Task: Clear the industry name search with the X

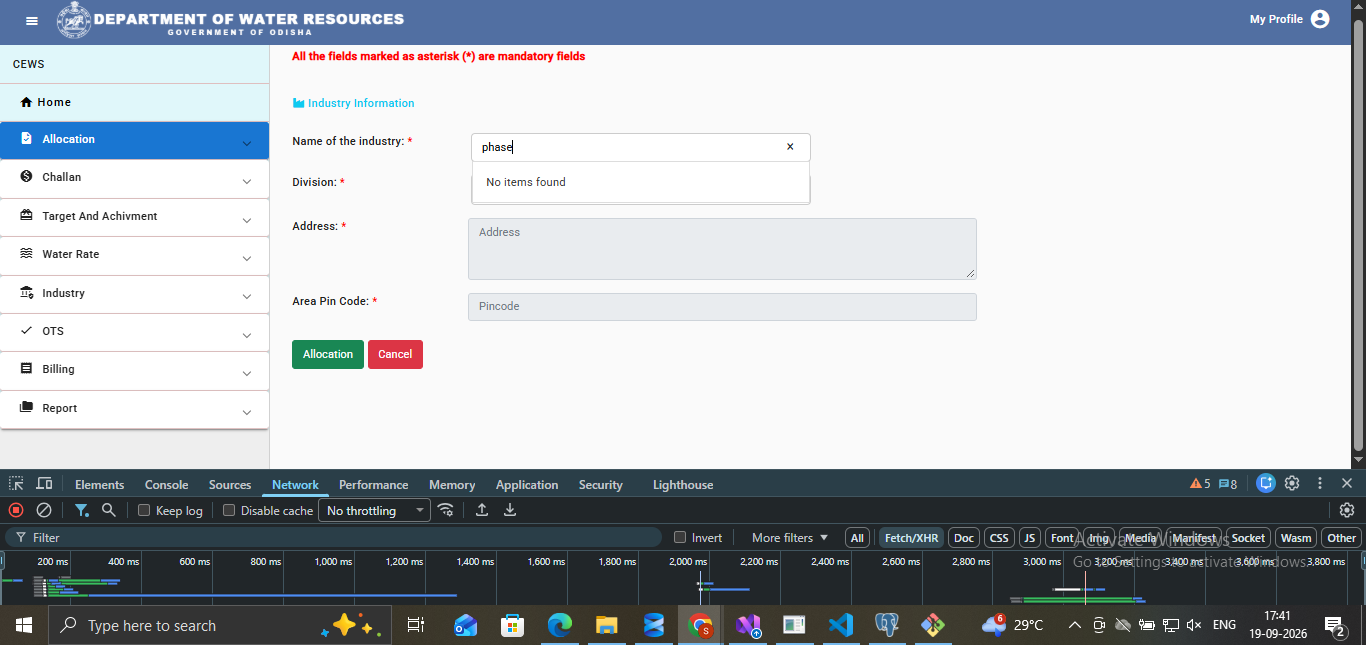Action: 790,147
